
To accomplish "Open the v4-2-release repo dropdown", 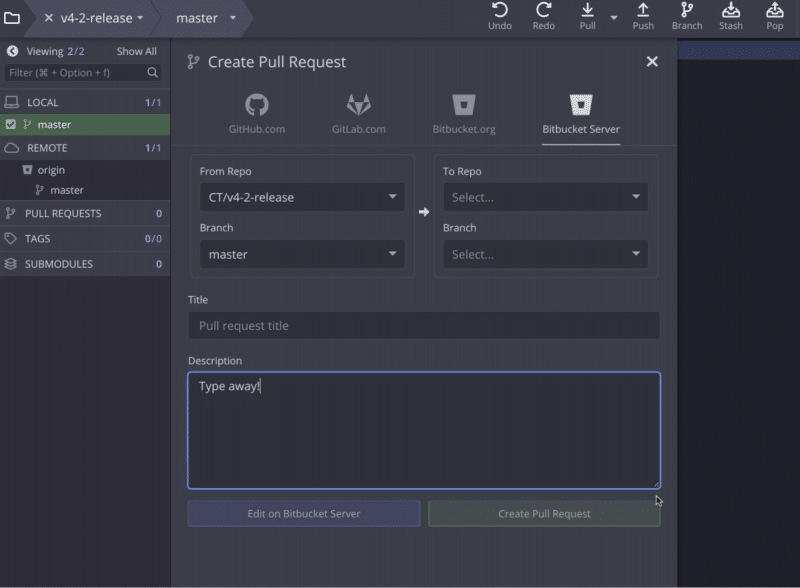I will click(140, 18).
